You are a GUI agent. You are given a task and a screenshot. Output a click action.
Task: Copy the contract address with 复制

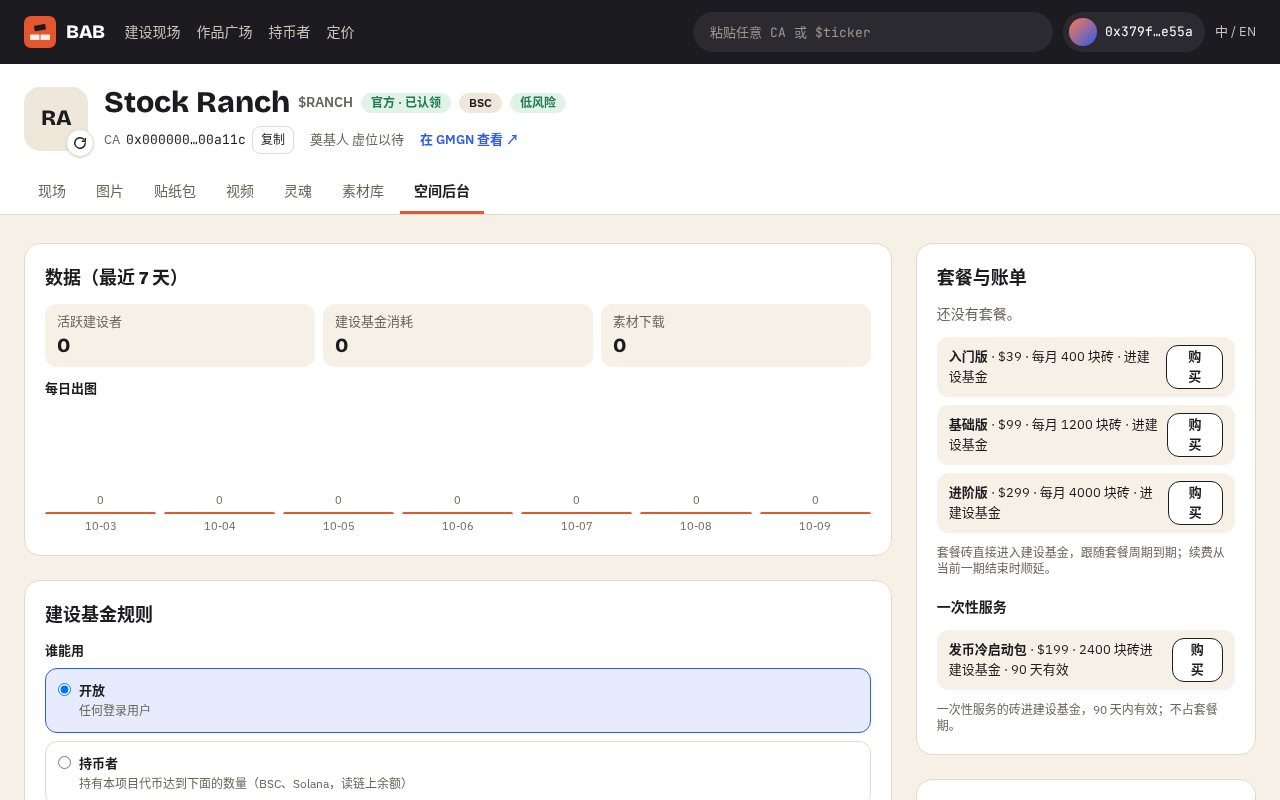273,140
